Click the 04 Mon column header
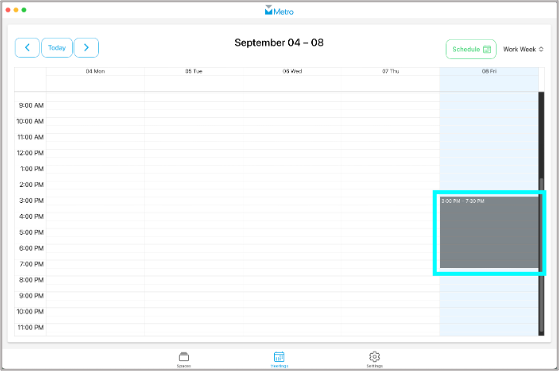The image size is (560, 372). 95,71
